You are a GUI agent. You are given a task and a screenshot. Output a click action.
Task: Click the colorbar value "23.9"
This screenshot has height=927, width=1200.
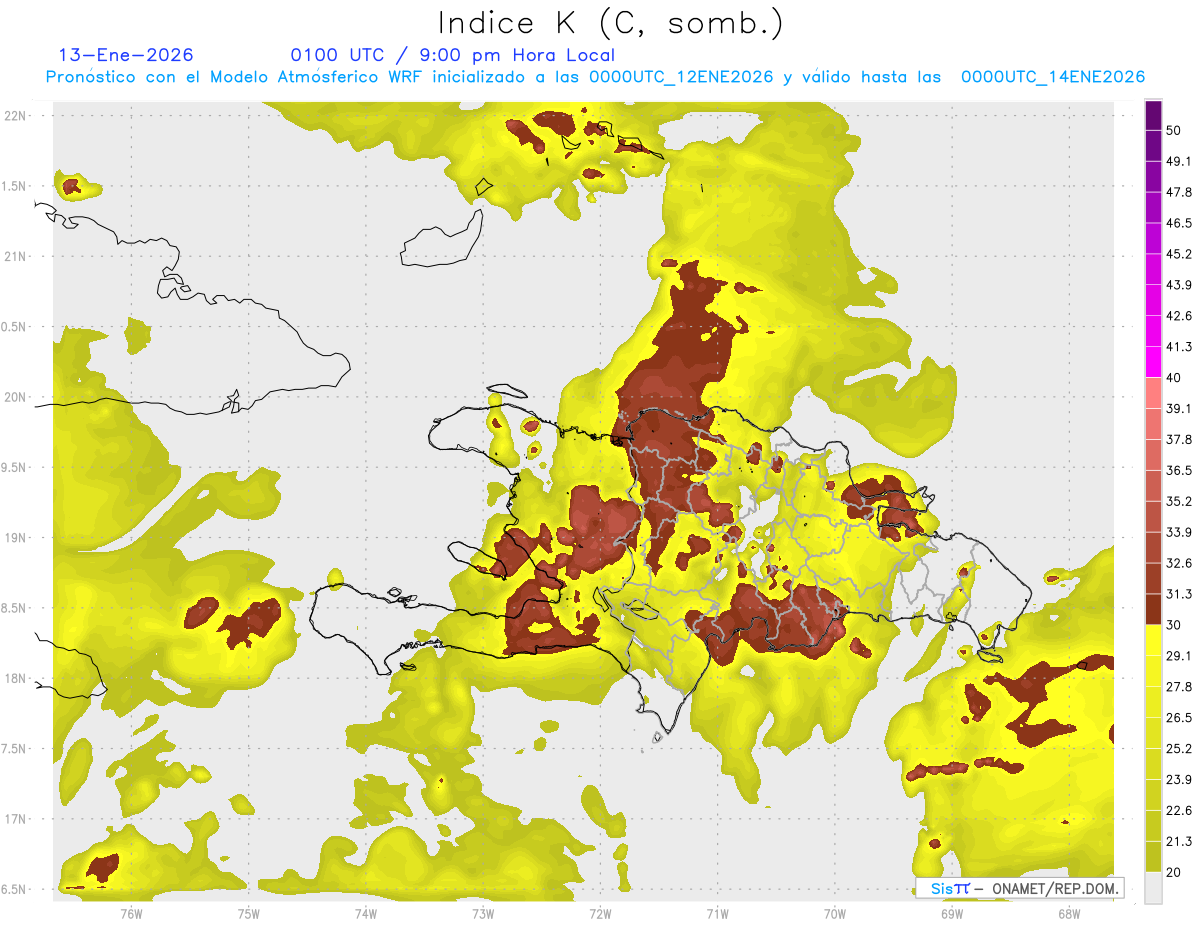pos(1179,779)
